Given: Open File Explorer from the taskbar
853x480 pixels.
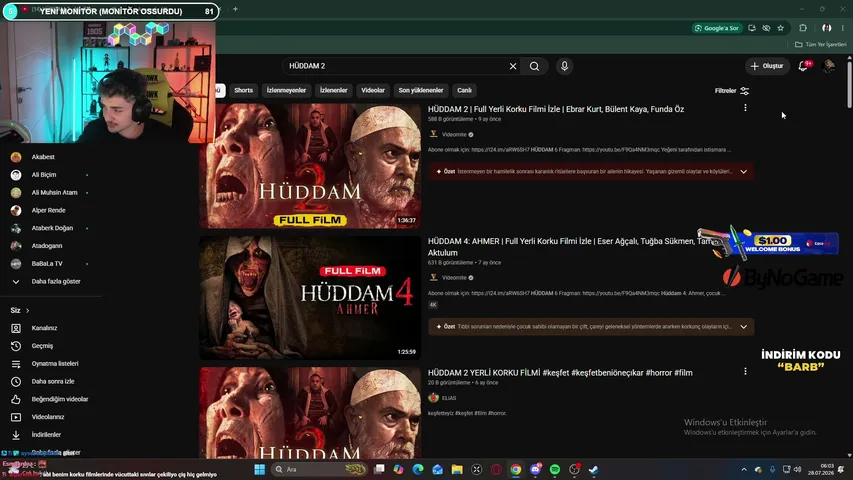Looking at the screenshot, I should (x=457, y=469).
